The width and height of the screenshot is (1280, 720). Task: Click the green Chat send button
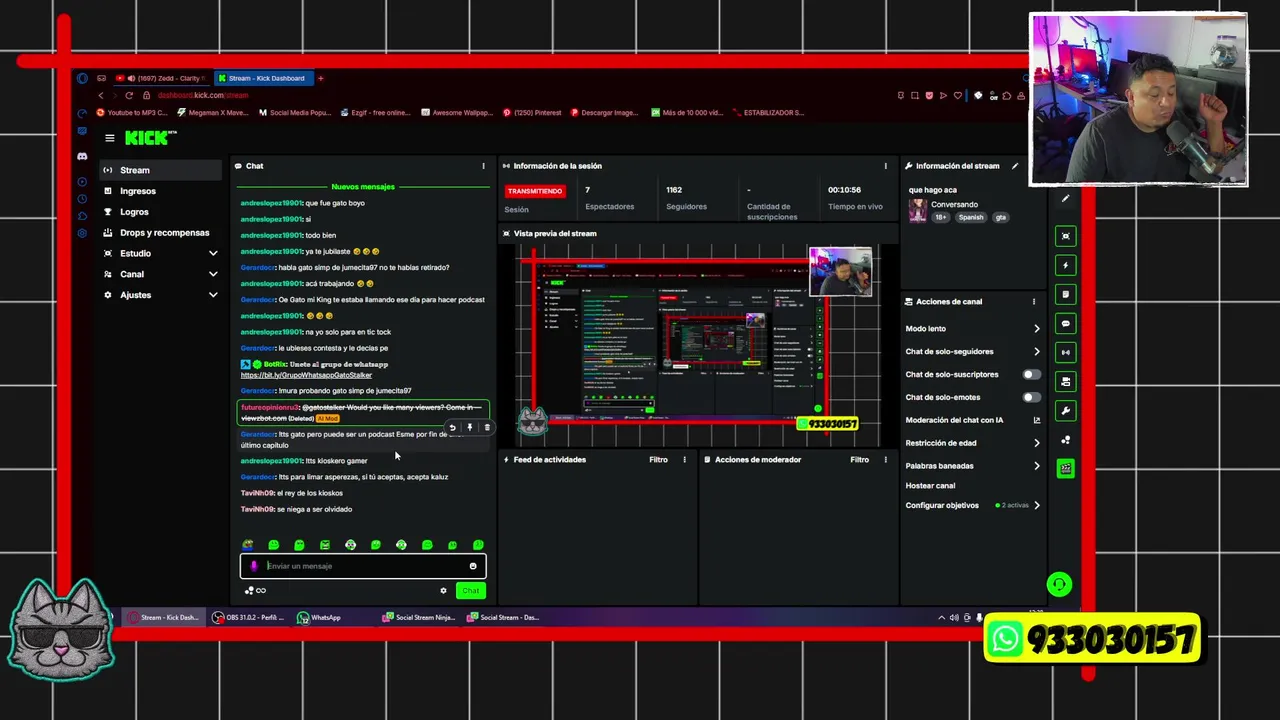click(x=470, y=590)
